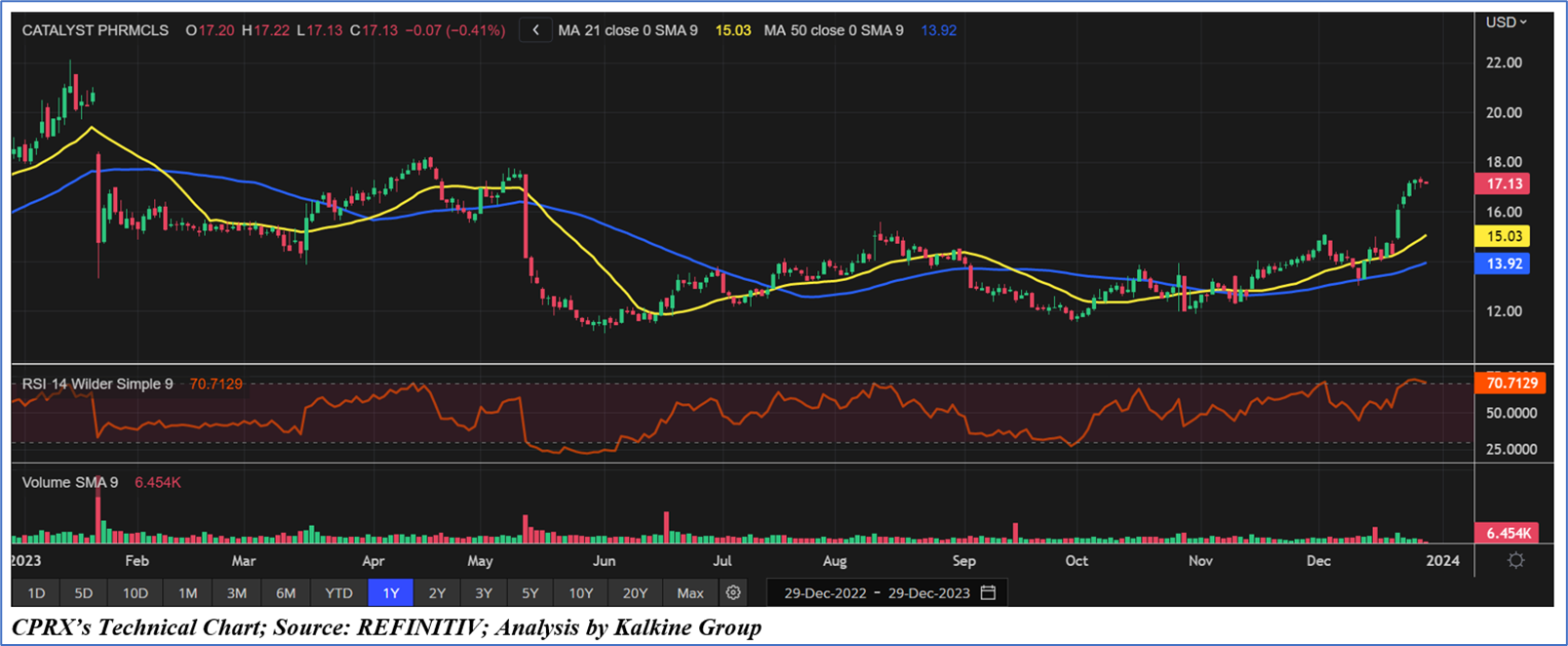Select the 5D timeframe
Screen dimensions: 1568x646
coord(84,592)
